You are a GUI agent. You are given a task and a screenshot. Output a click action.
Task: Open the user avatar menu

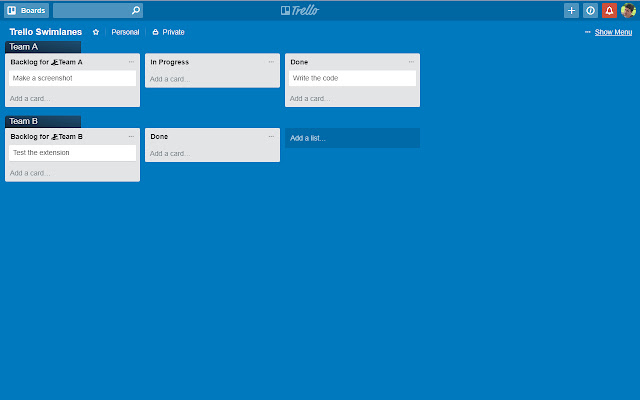click(628, 11)
